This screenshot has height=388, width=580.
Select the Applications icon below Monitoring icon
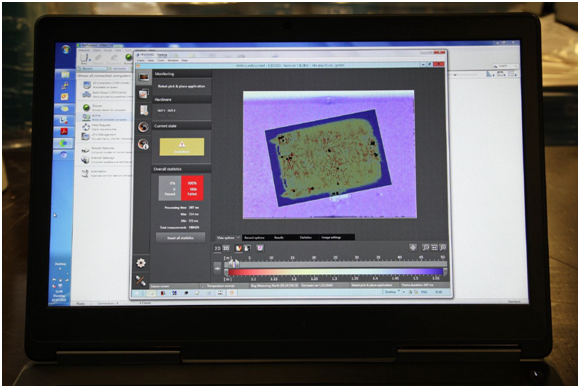(144, 94)
